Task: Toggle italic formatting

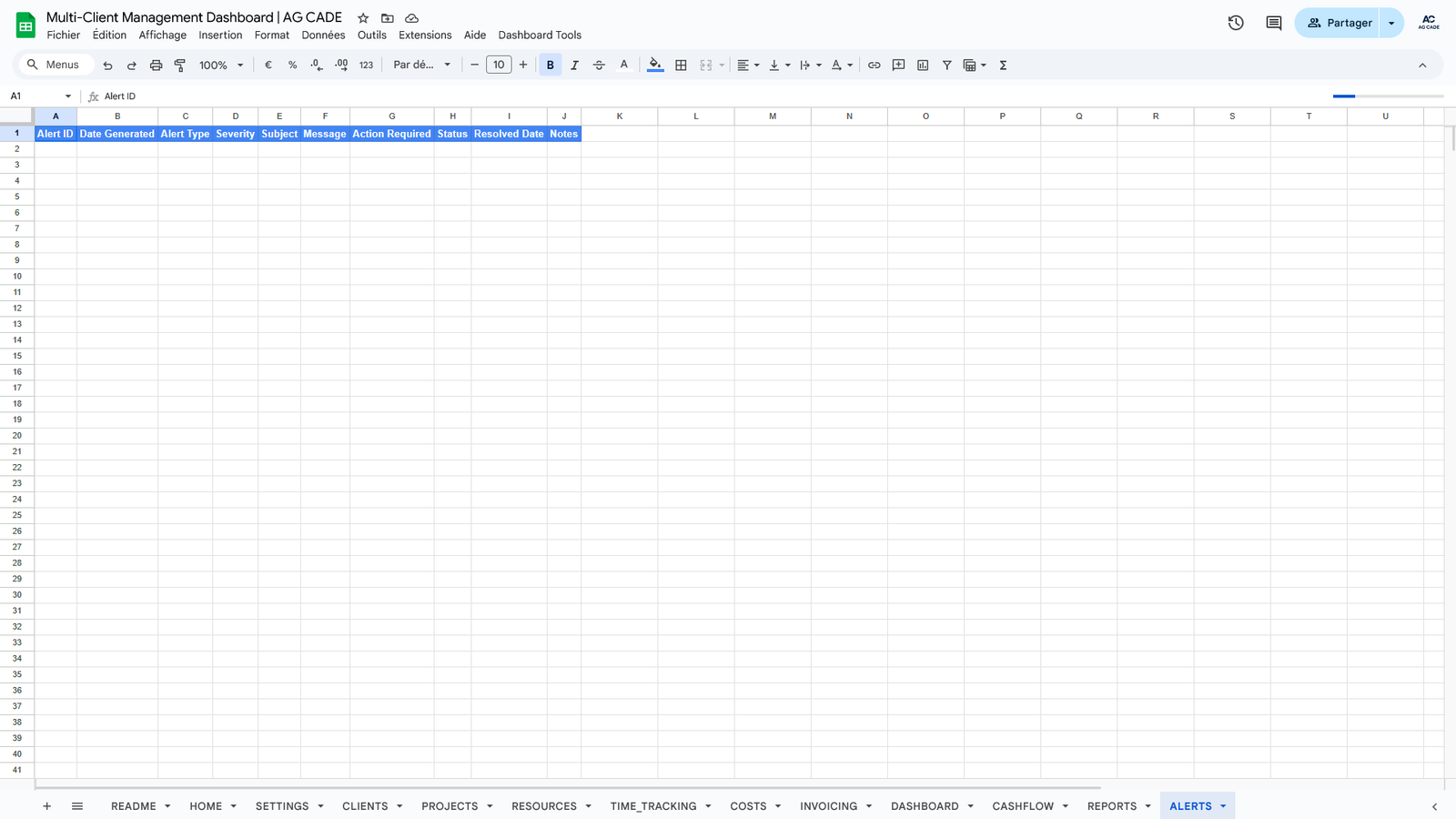Action: point(574,66)
